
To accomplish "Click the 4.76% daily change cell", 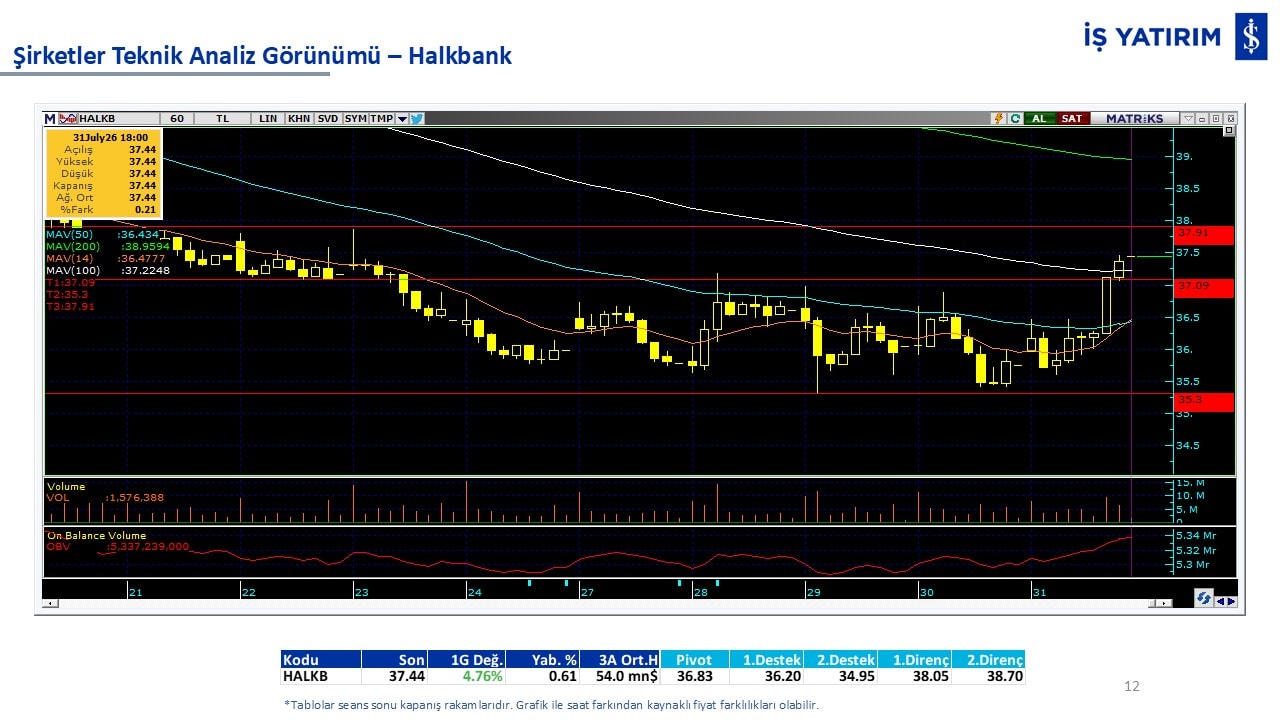I will click(x=468, y=677).
